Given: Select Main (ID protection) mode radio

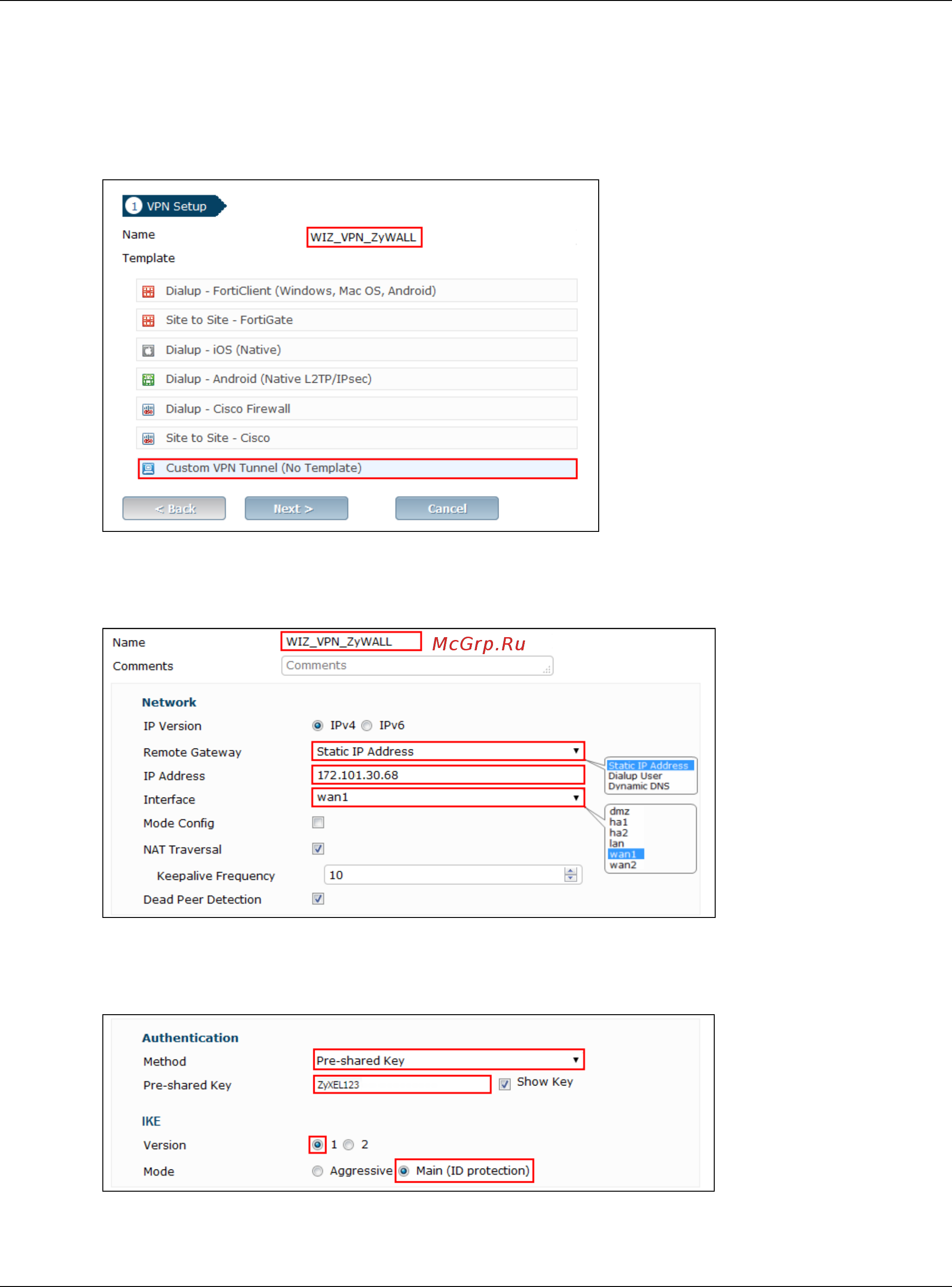Looking at the screenshot, I should [404, 1171].
